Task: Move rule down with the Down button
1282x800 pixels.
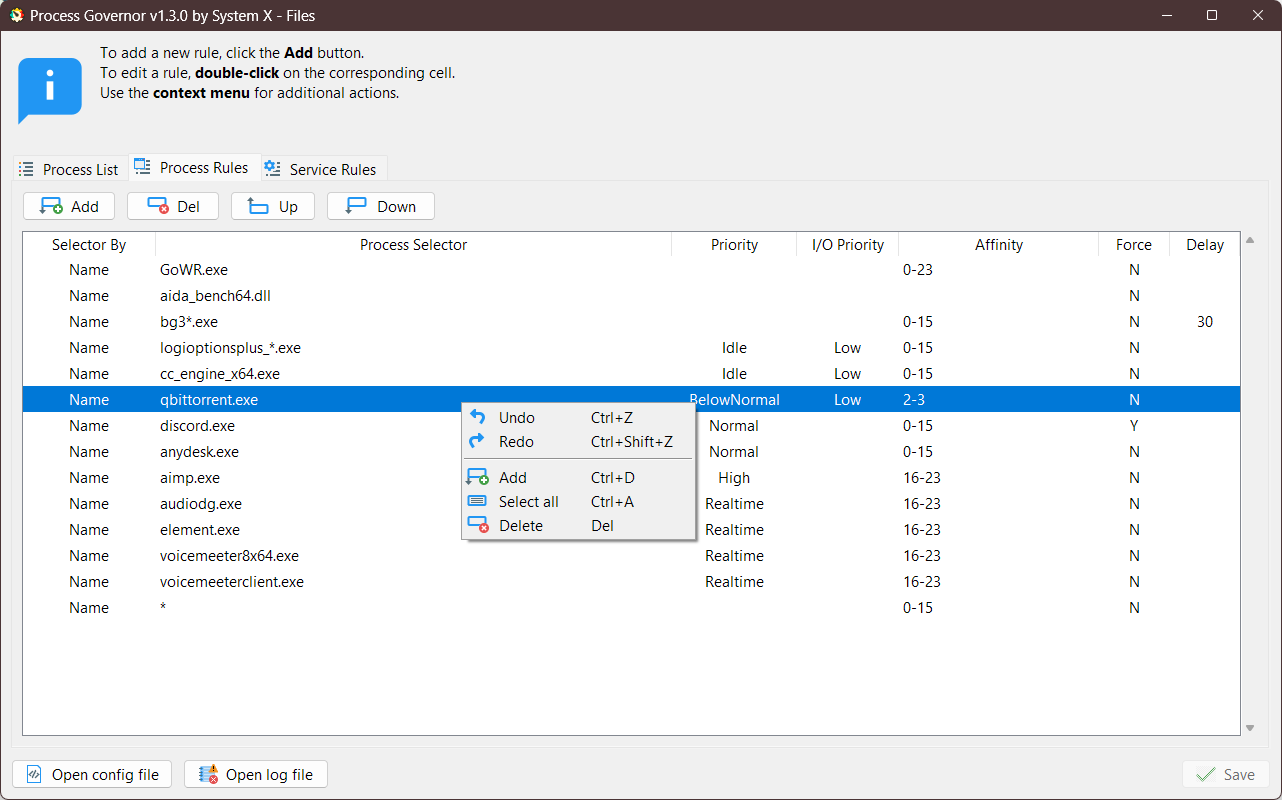Action: (381, 206)
